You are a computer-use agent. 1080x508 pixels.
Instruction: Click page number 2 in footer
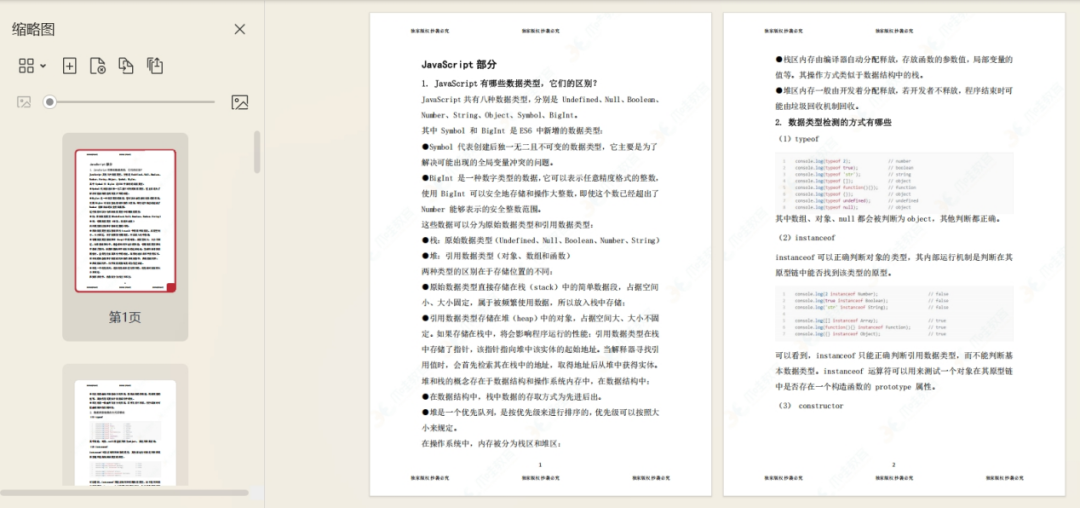coord(893,465)
